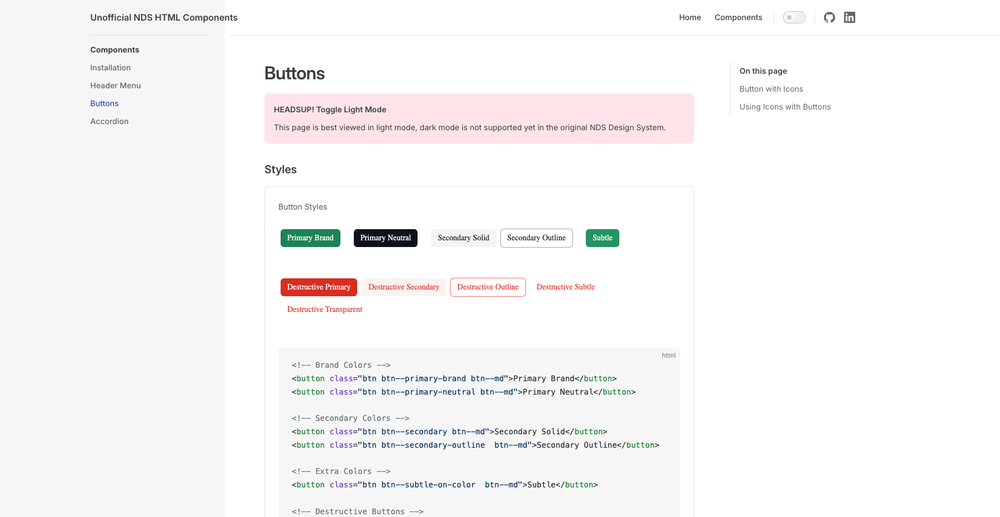Click the Primary Neutral button
1000x517 pixels.
coord(386,238)
